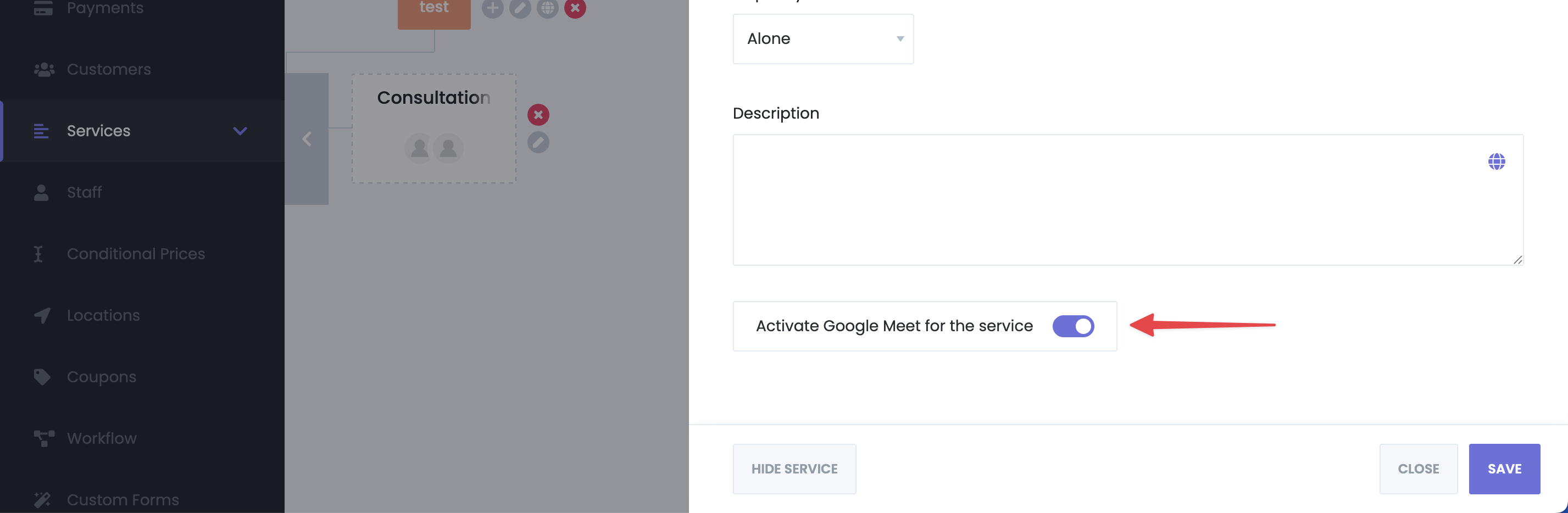Click inside the Description text area
This screenshot has height=513, width=1568.
pyautogui.click(x=1128, y=199)
